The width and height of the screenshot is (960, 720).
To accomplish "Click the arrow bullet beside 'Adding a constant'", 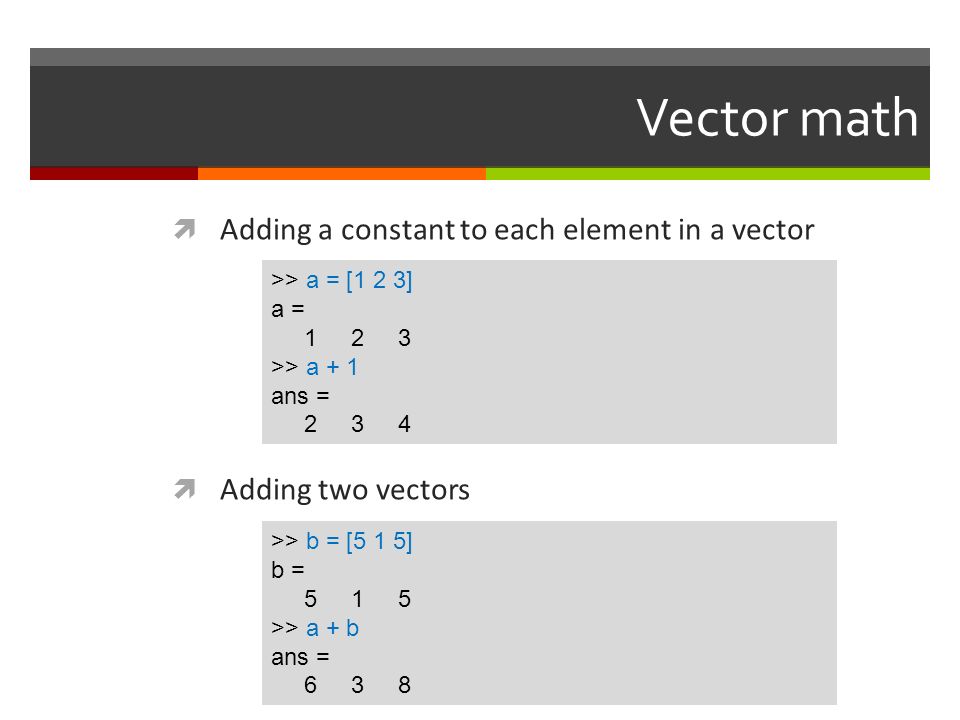I will pyautogui.click(x=184, y=229).
